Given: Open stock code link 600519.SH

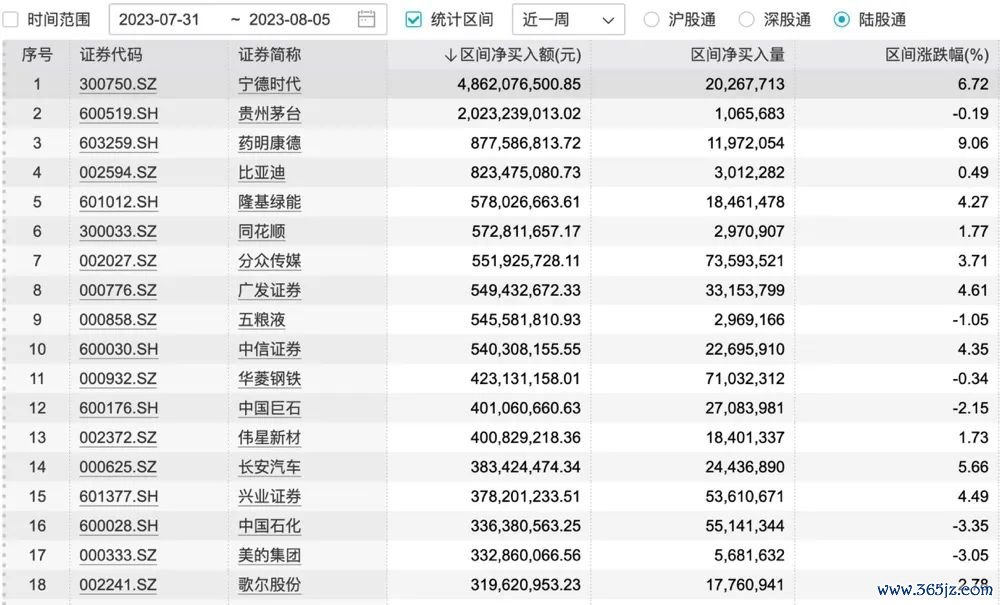Looking at the screenshot, I should click(x=118, y=114).
